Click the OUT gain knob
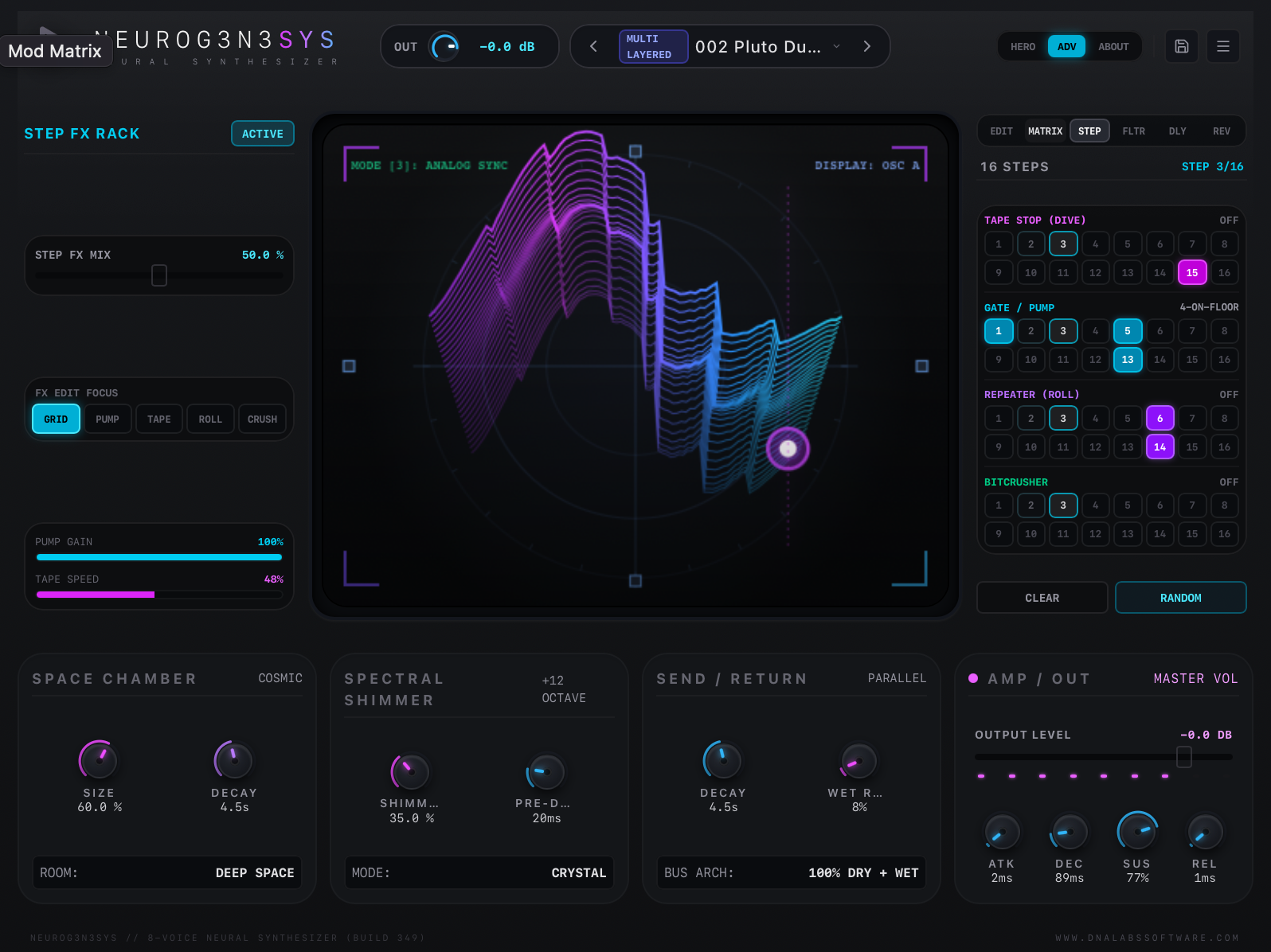The width and height of the screenshot is (1271, 952). pyautogui.click(x=444, y=46)
